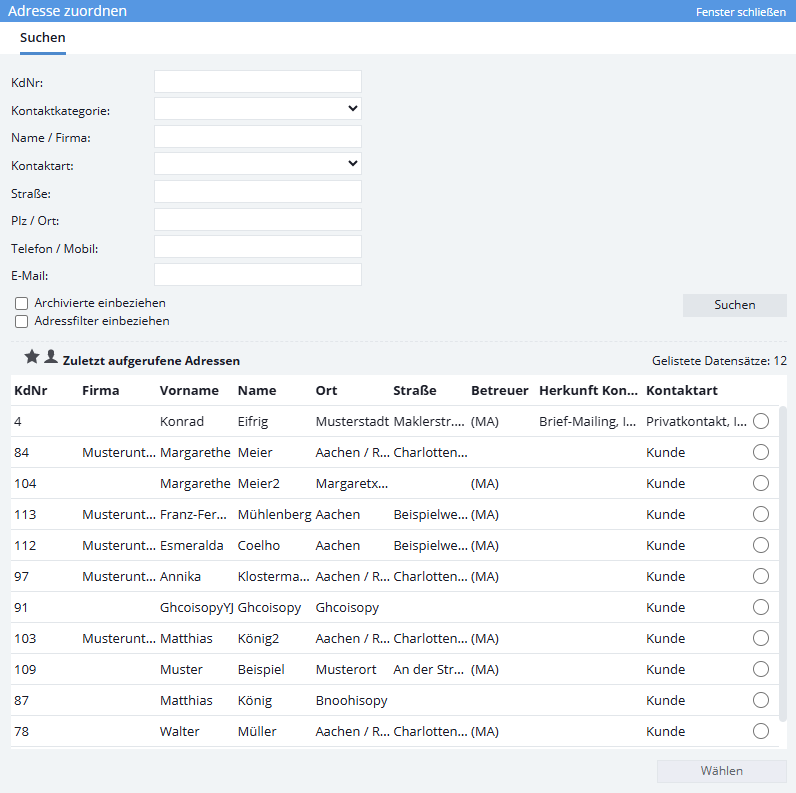The height and width of the screenshot is (793, 796).
Task: Click the Name column header
Action: click(257, 390)
